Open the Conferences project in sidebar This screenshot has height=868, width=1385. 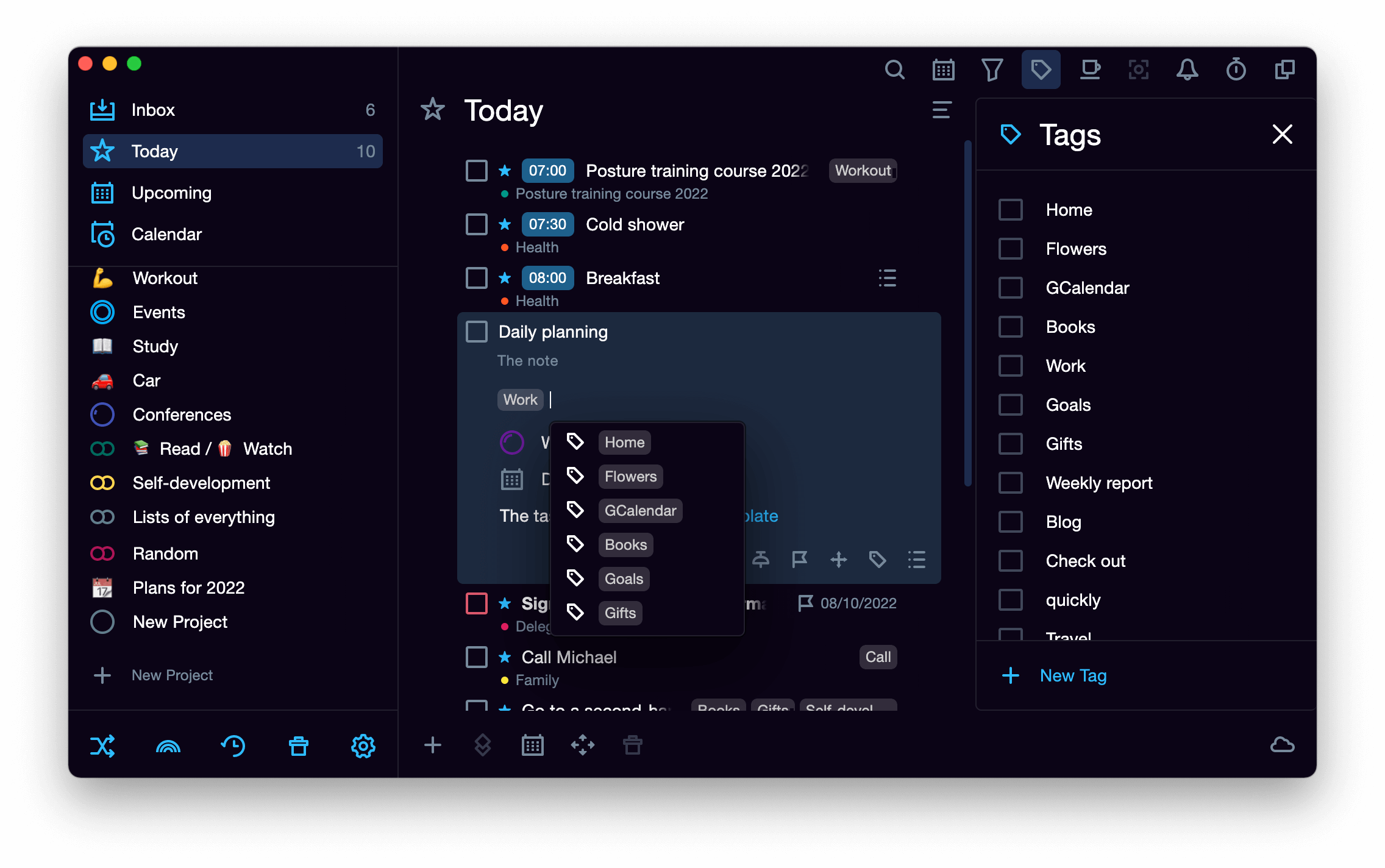[233, 414]
